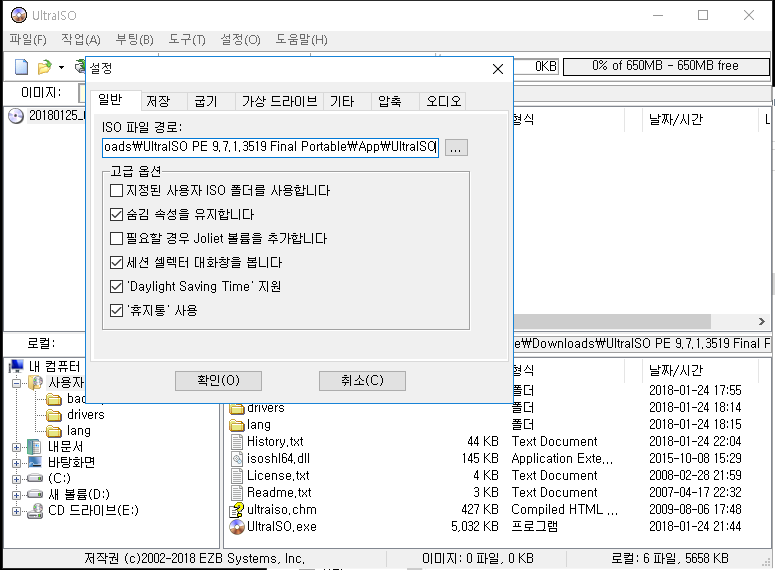Click the Open file toolbar icon

(44, 67)
